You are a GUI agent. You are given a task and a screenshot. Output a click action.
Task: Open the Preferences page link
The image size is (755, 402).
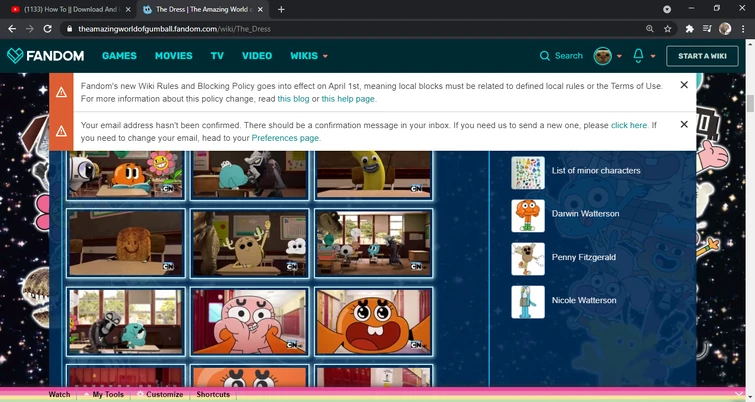(x=285, y=138)
